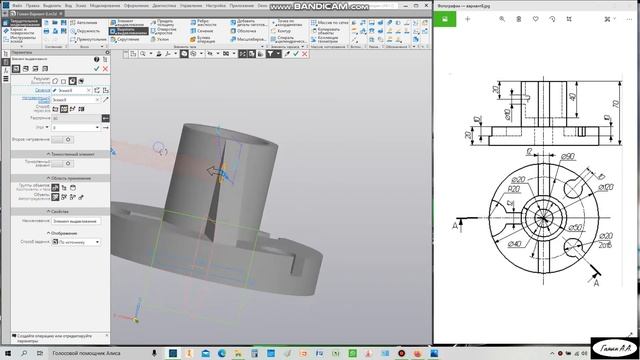Viewport: 640px width, 360px height.
Task: Open Параметры panel settings gear
Action: point(107,53)
